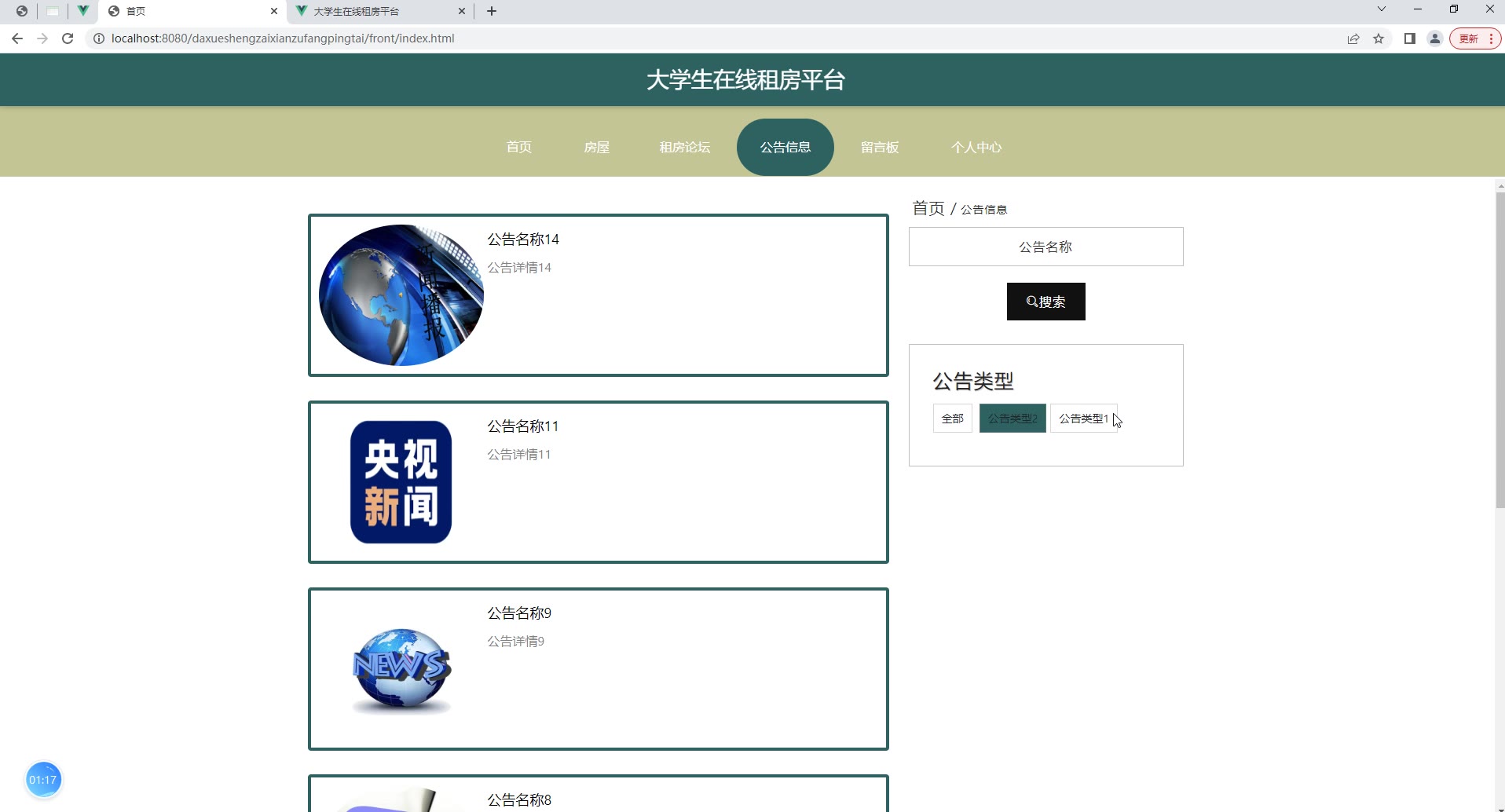Click the browser forward arrow
This screenshot has width=1505, height=812.
tap(42, 38)
